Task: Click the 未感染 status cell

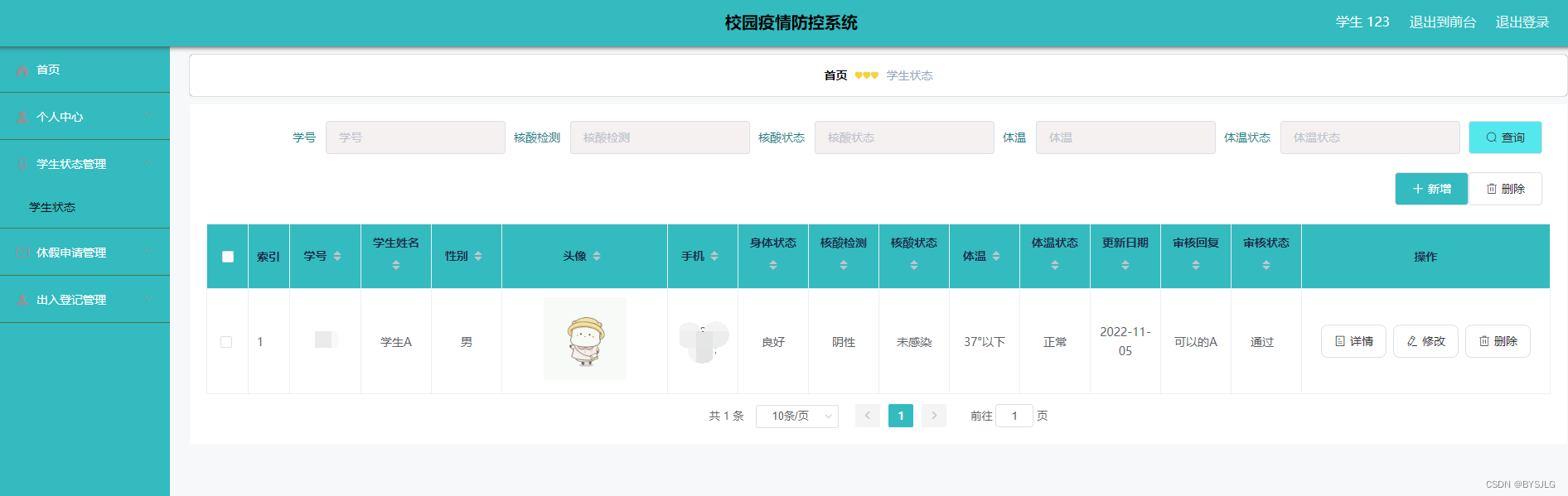Action: tap(914, 342)
